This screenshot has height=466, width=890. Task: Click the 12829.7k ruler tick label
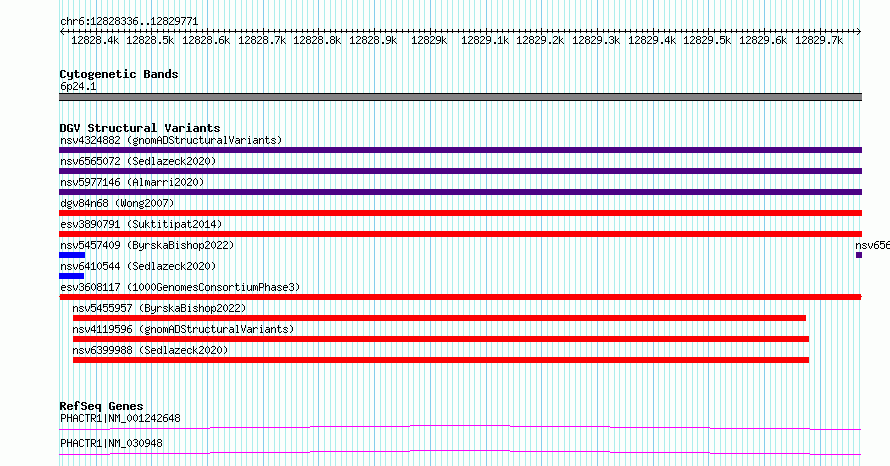coord(819,40)
